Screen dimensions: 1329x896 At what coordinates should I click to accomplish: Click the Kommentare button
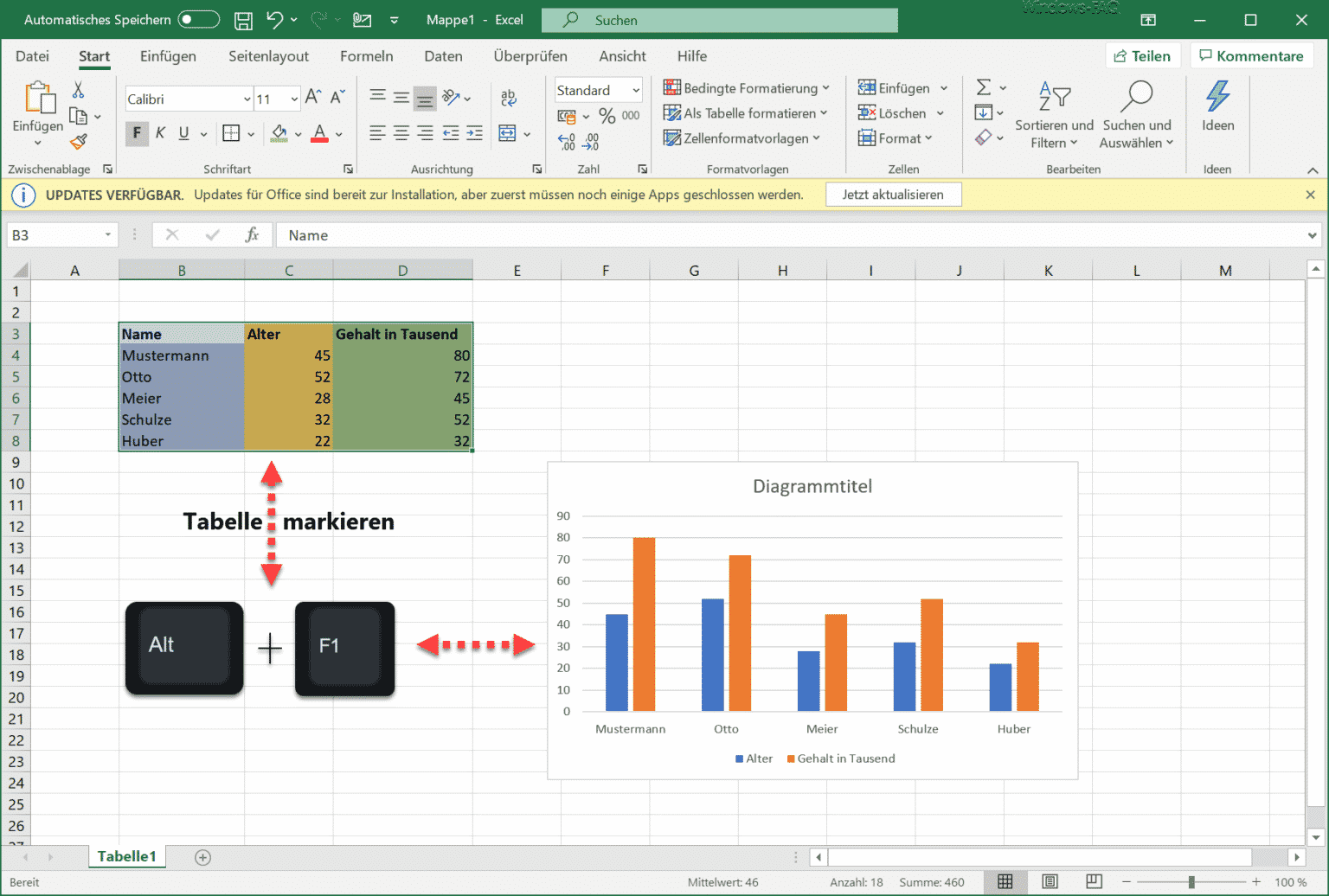click(x=1251, y=56)
